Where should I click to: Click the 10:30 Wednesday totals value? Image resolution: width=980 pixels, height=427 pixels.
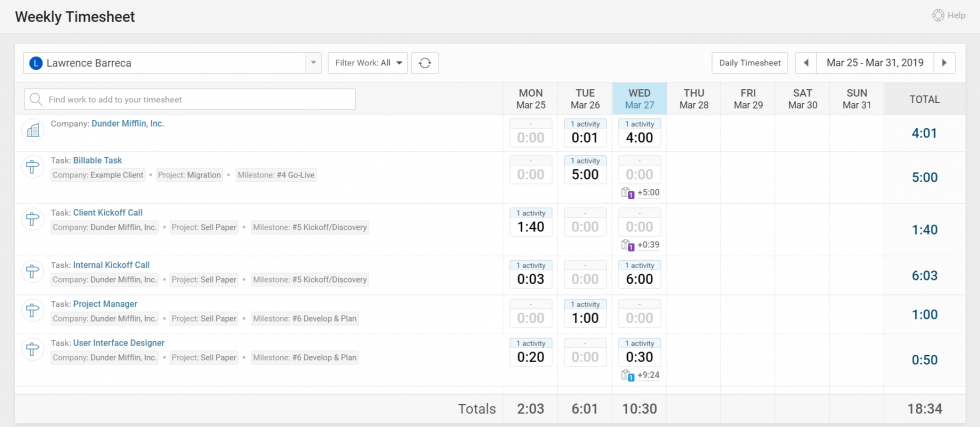639,409
